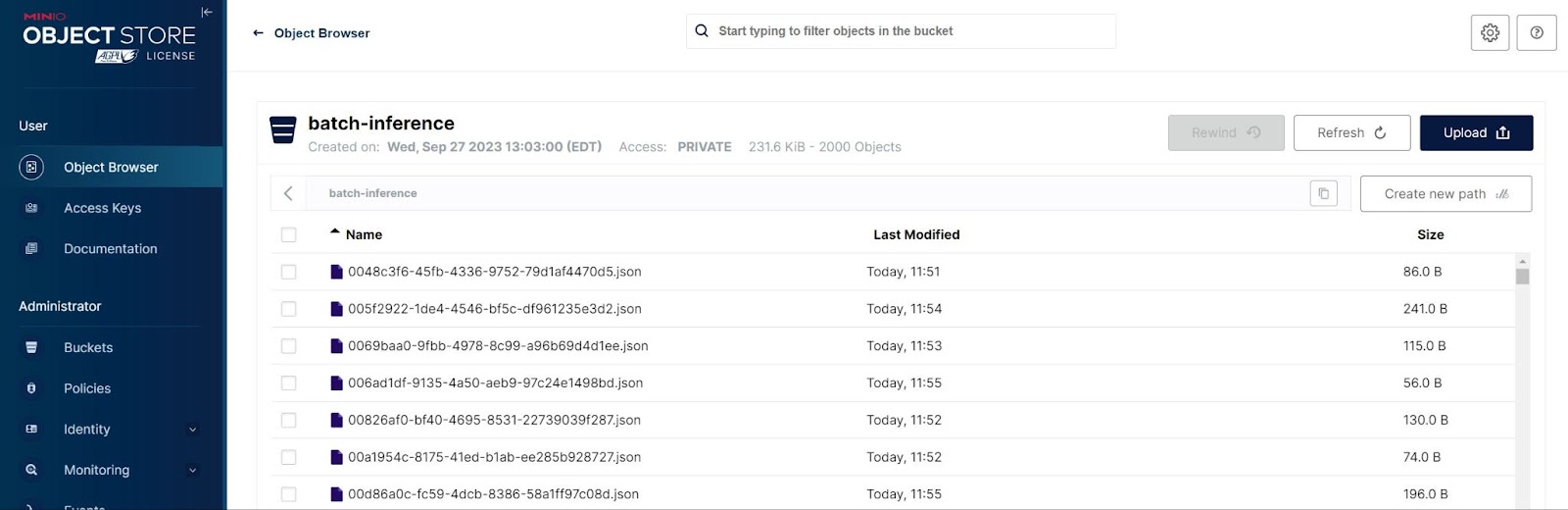Screen dimensions: 1568x510
Task: Expand the Identity menu chevron
Action: click(192, 430)
